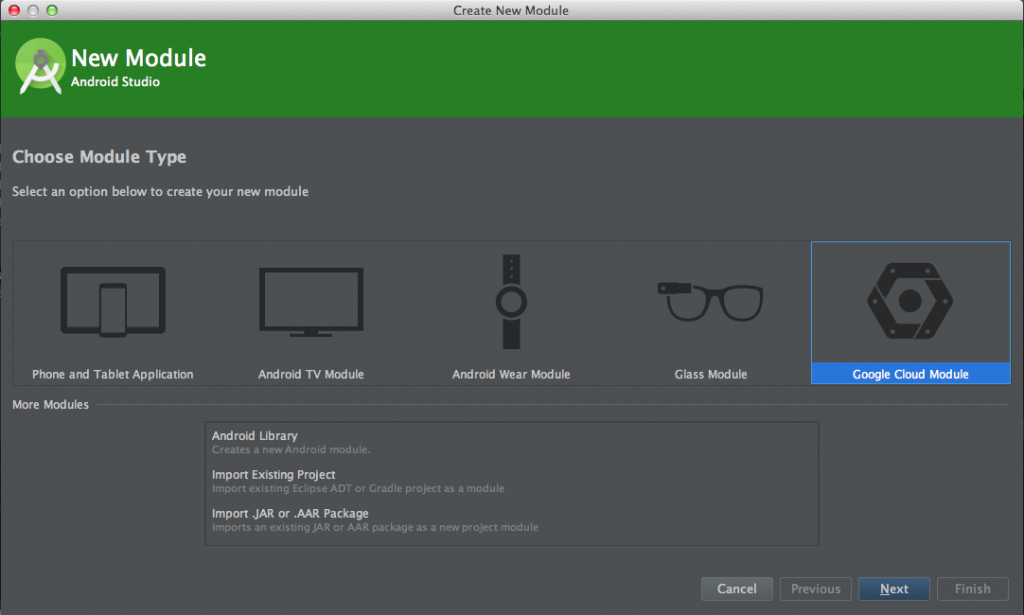Click the Glass Module label

coord(711,374)
